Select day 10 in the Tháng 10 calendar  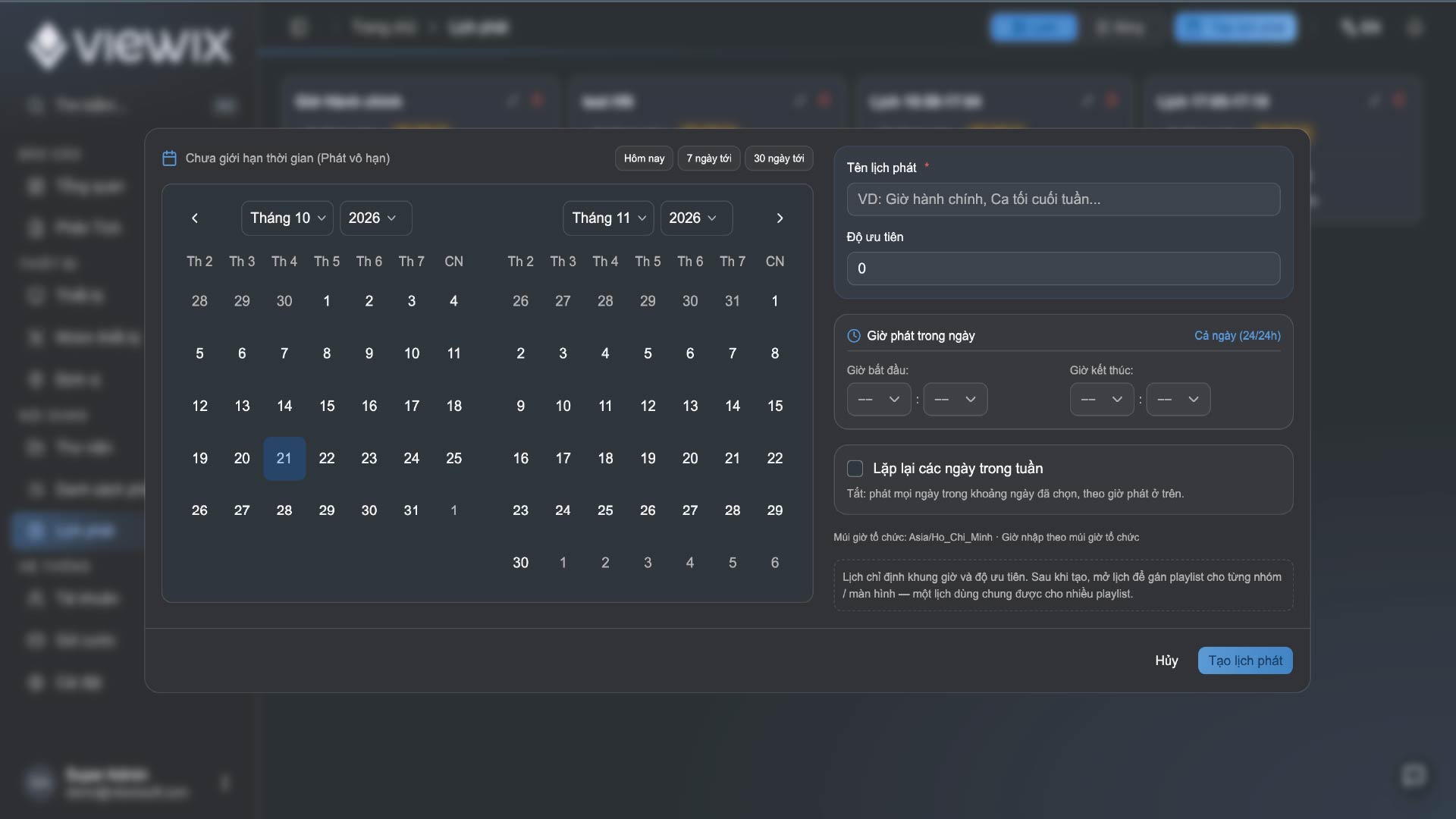411,353
